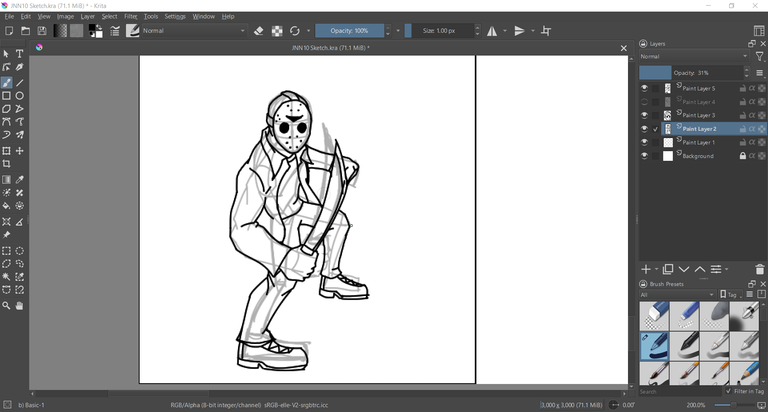Expand layer properties dropdown arrow

(726, 269)
